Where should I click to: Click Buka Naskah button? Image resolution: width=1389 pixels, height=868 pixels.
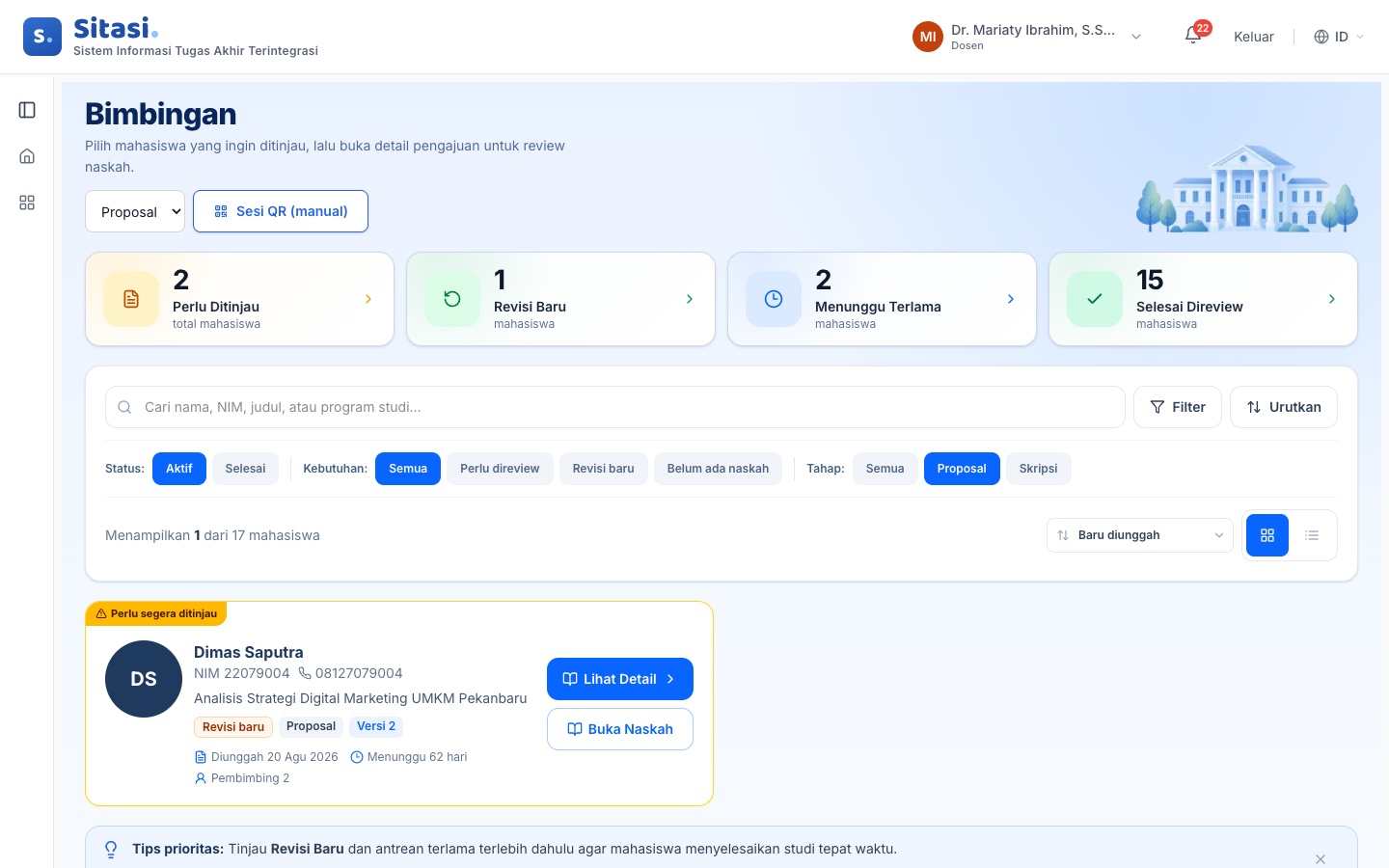click(x=620, y=729)
